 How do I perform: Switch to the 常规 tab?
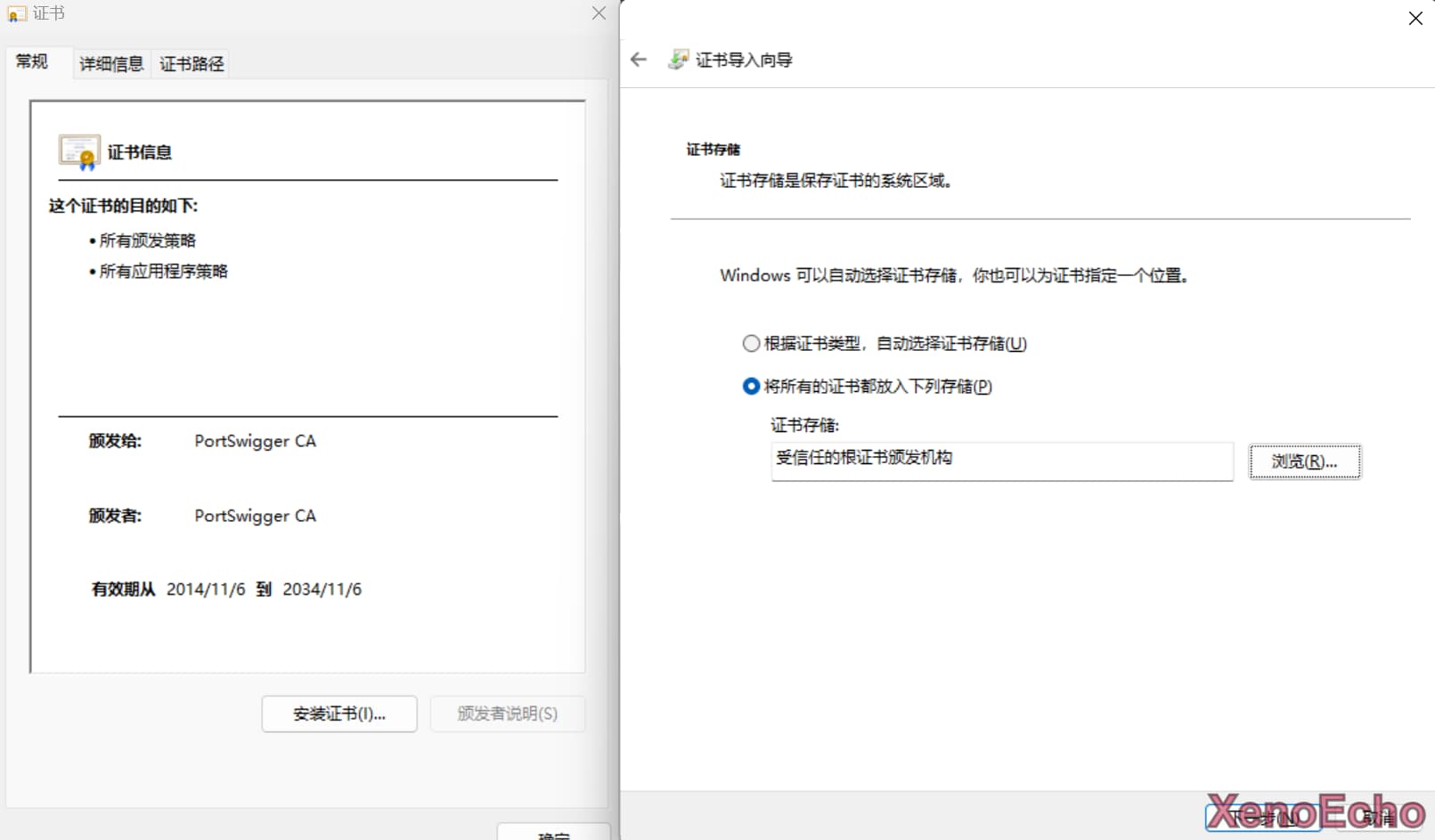[32, 62]
